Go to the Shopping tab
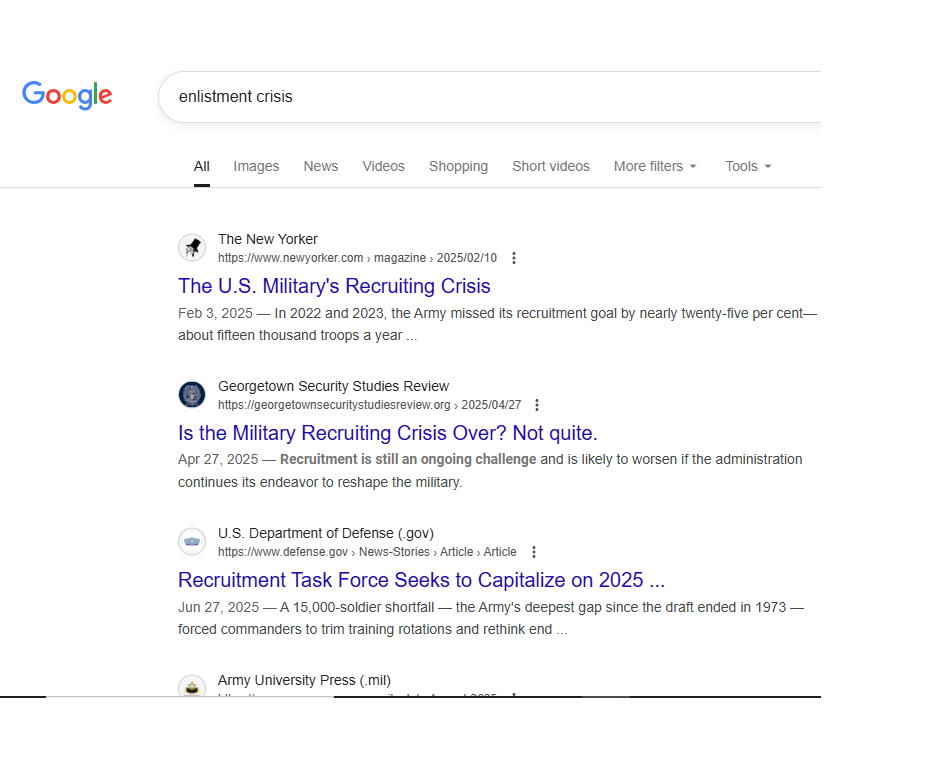938x758 pixels. 458,166
